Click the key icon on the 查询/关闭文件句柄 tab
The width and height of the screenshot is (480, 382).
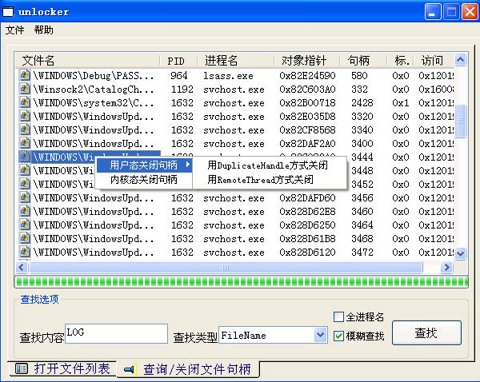click(129, 369)
